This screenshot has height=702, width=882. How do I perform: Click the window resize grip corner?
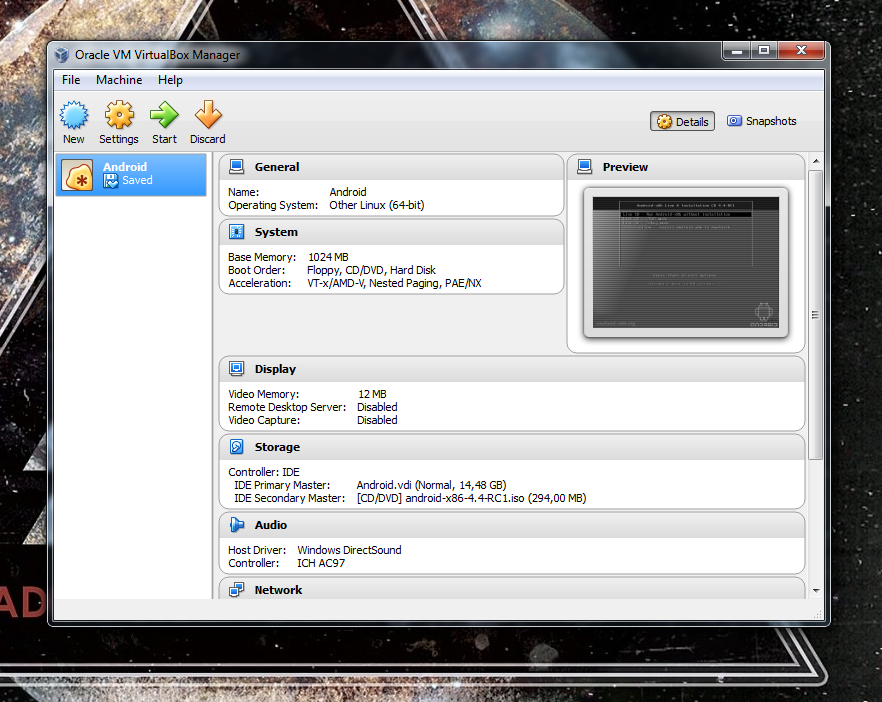(818, 614)
